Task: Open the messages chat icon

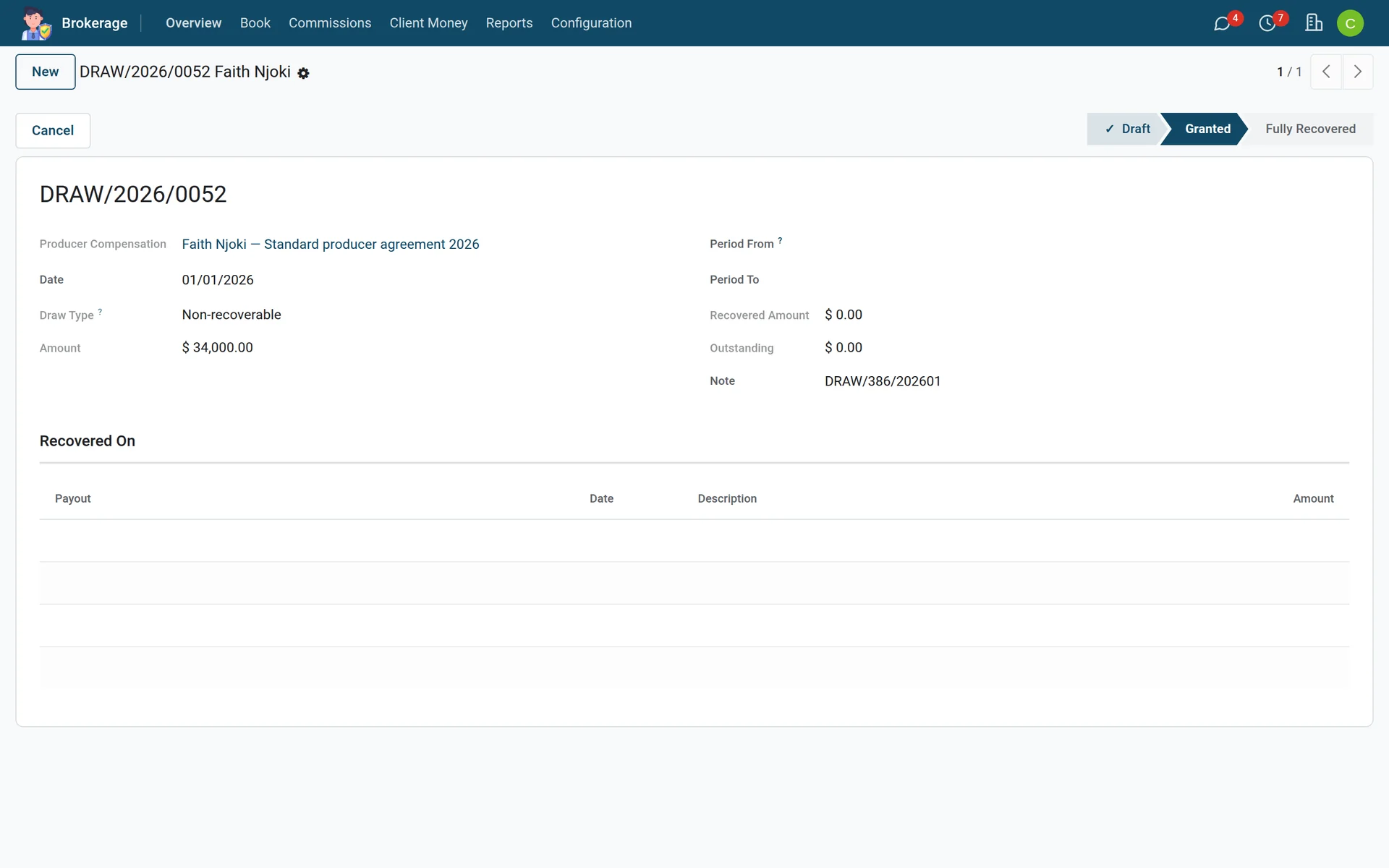Action: point(1222,24)
